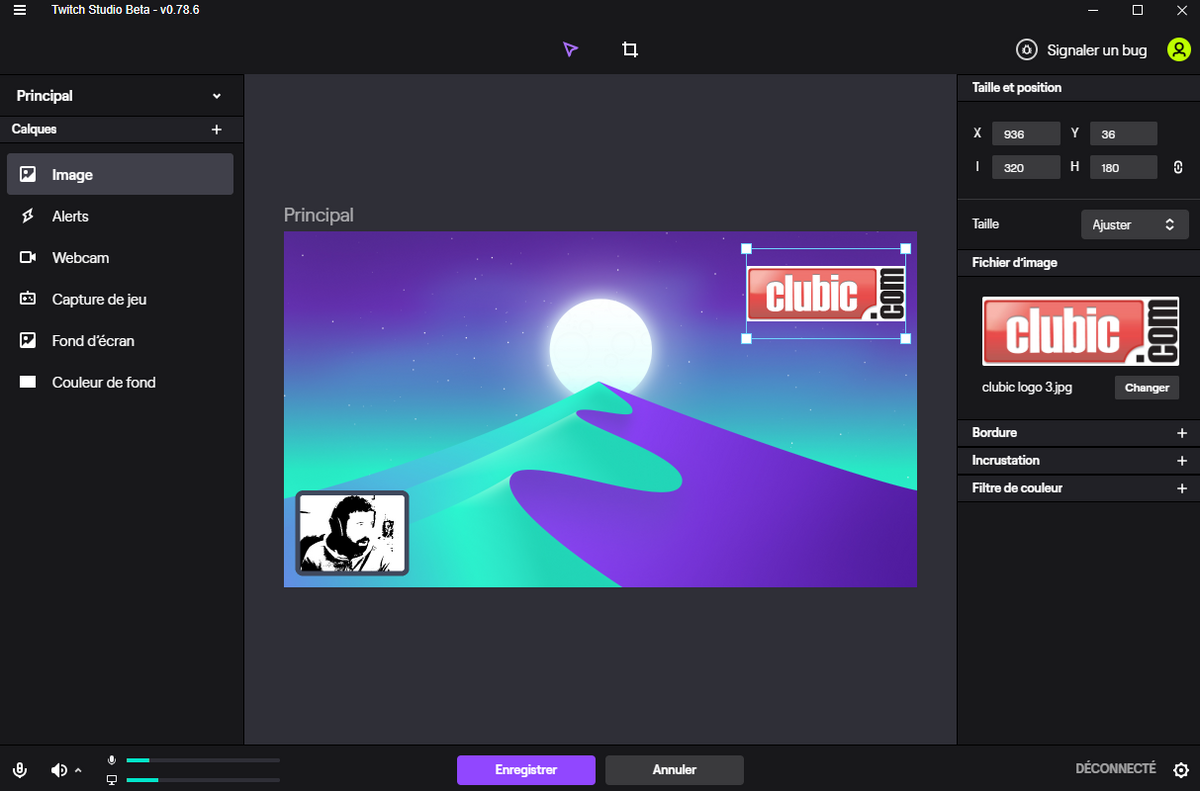
Task: Click the width (l) input field
Action: (1026, 167)
